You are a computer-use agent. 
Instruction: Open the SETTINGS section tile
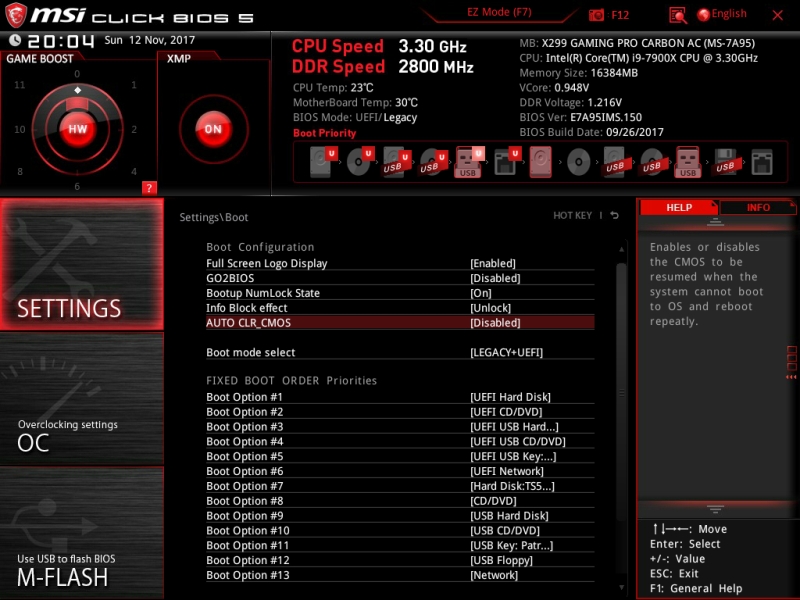point(82,264)
